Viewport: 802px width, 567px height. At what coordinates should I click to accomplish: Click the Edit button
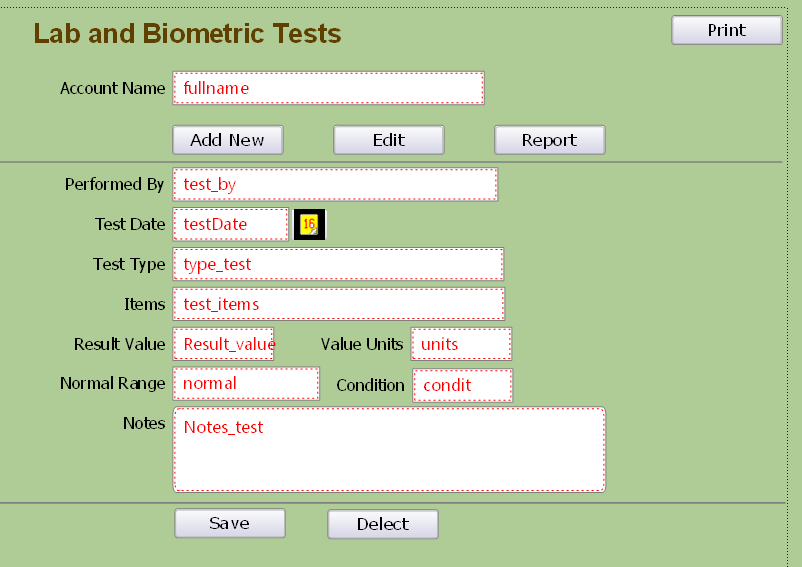click(389, 140)
